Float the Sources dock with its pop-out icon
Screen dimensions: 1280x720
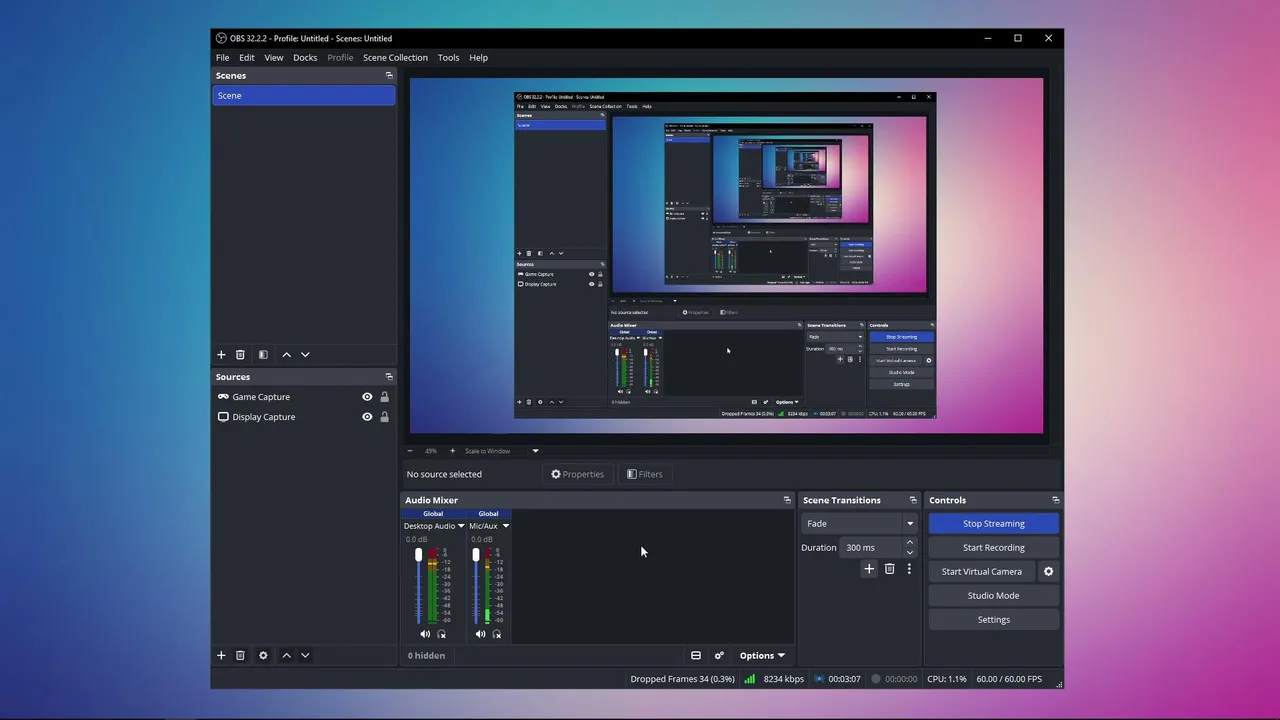(389, 376)
